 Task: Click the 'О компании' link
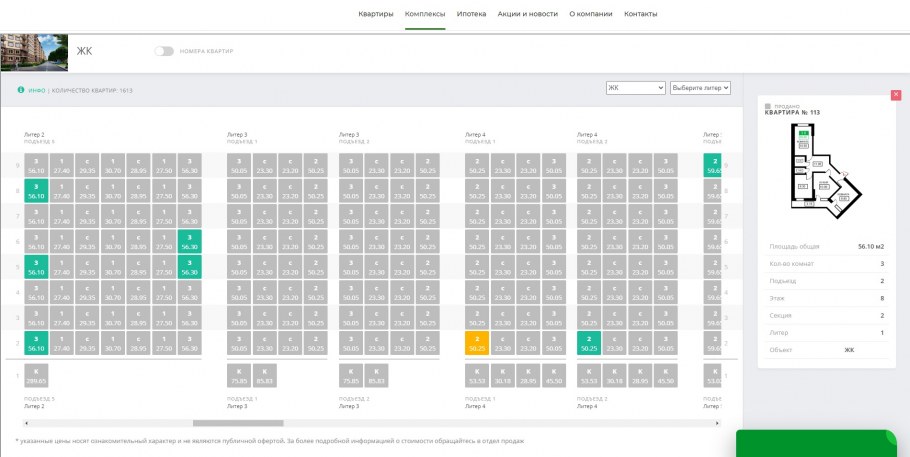pos(591,14)
